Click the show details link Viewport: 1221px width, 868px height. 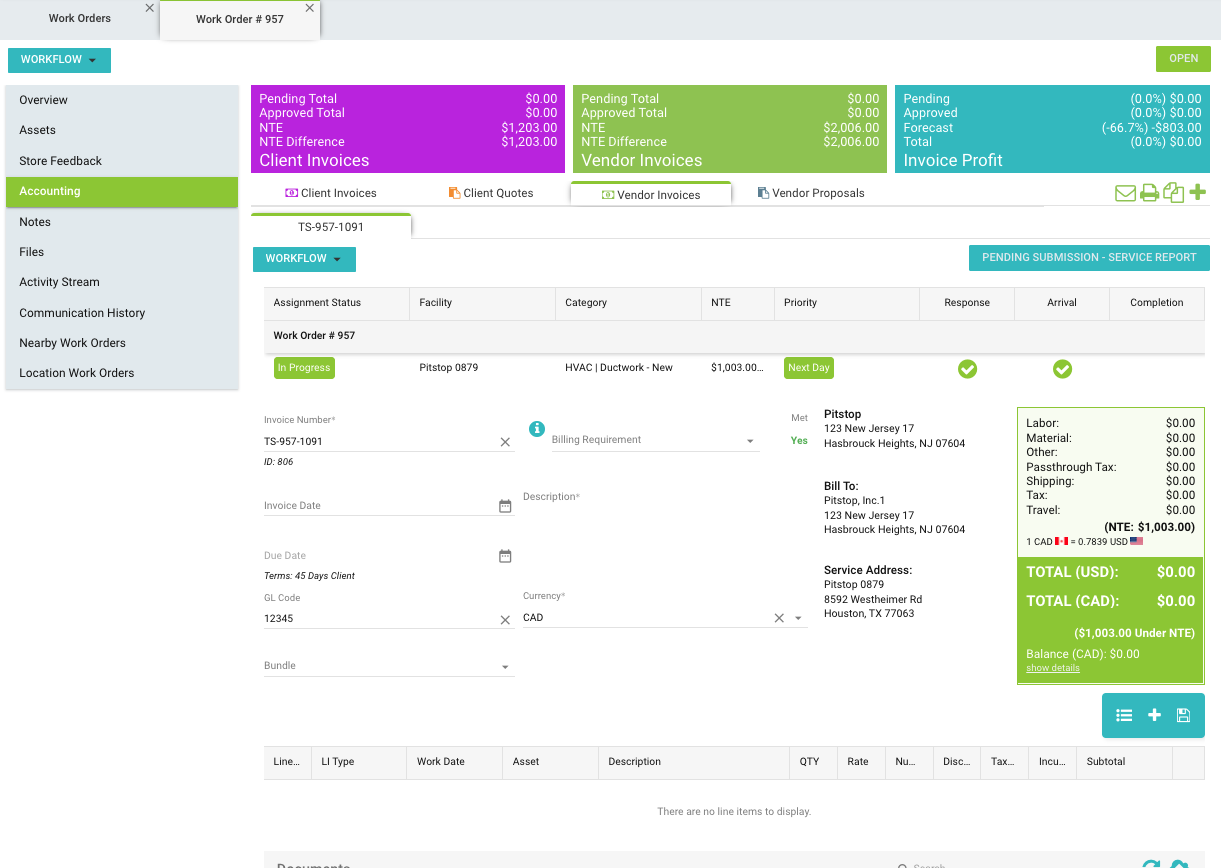click(1053, 668)
